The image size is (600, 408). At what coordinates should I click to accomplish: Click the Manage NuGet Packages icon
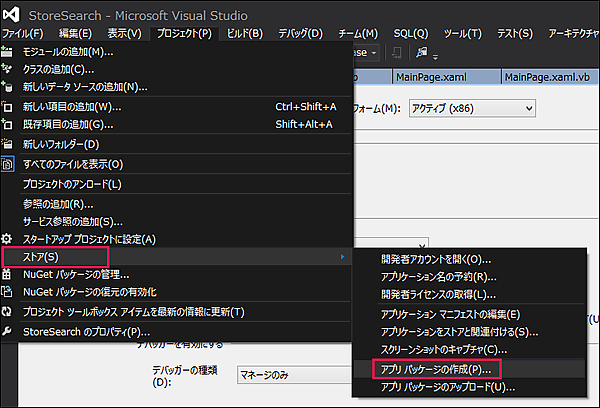(x=7, y=274)
